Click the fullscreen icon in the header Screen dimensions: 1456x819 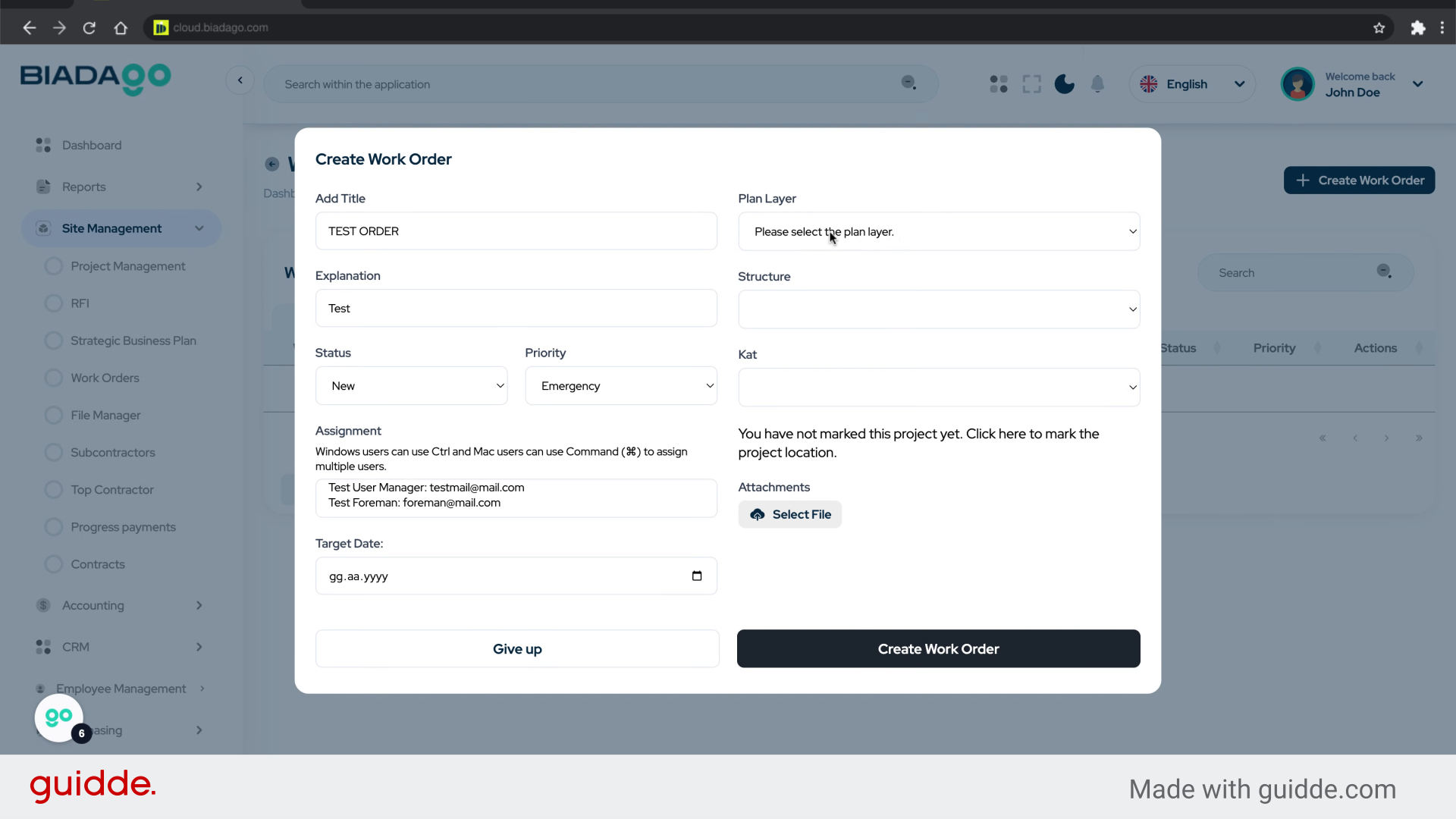[x=1031, y=83]
